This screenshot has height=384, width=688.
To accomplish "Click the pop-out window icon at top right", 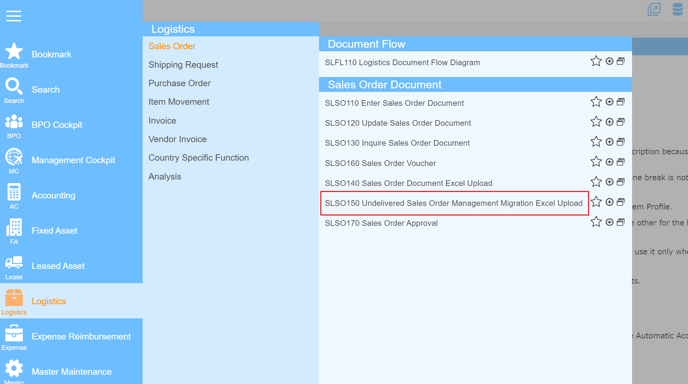I will tap(654, 9).
